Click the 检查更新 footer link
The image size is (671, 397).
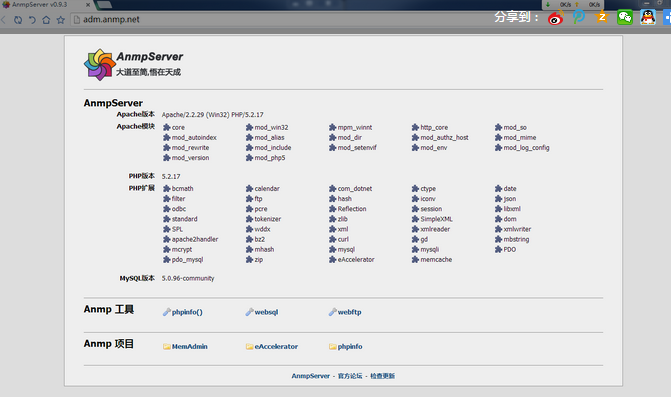pyautogui.click(x=383, y=376)
